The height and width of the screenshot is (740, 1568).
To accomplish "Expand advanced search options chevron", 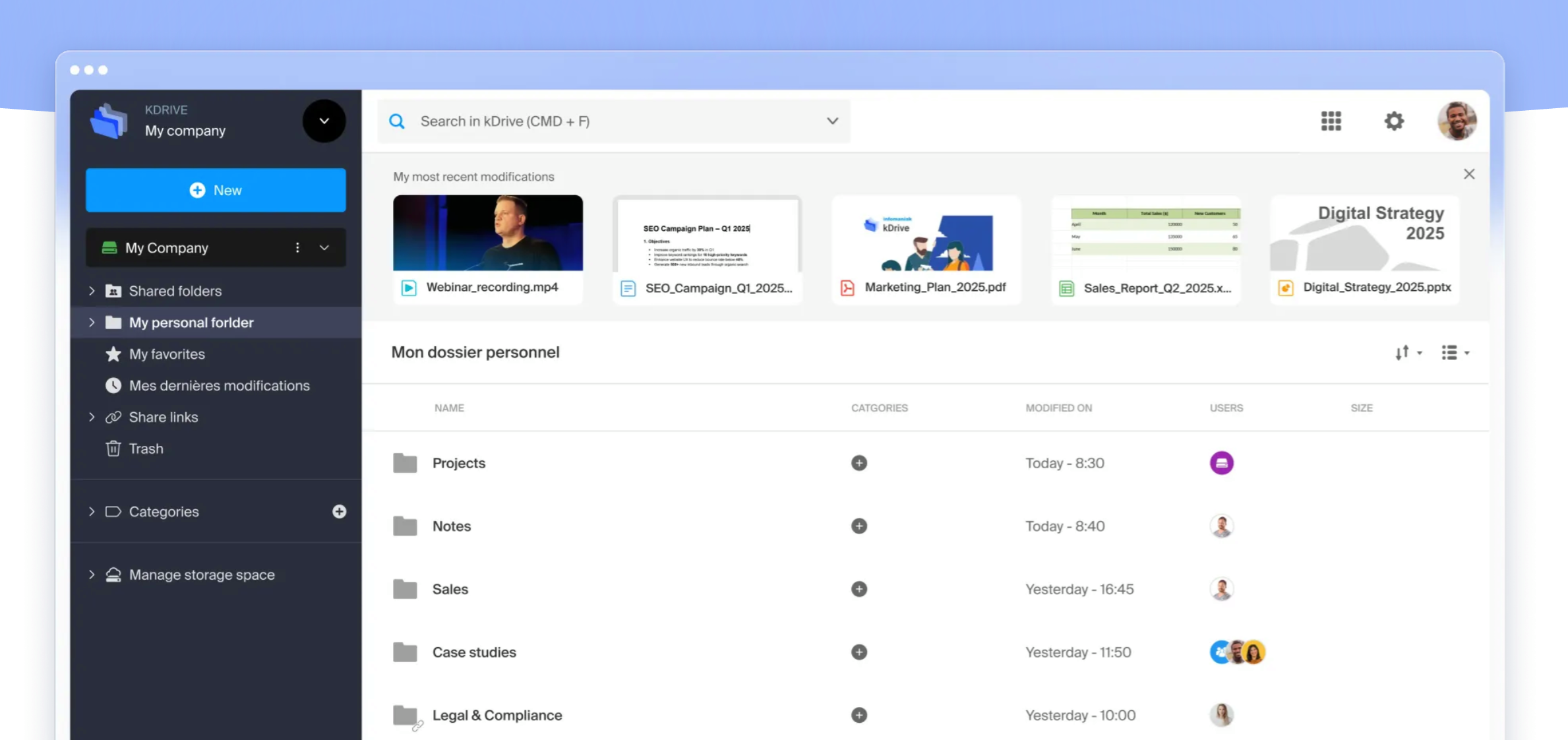I will [x=832, y=121].
